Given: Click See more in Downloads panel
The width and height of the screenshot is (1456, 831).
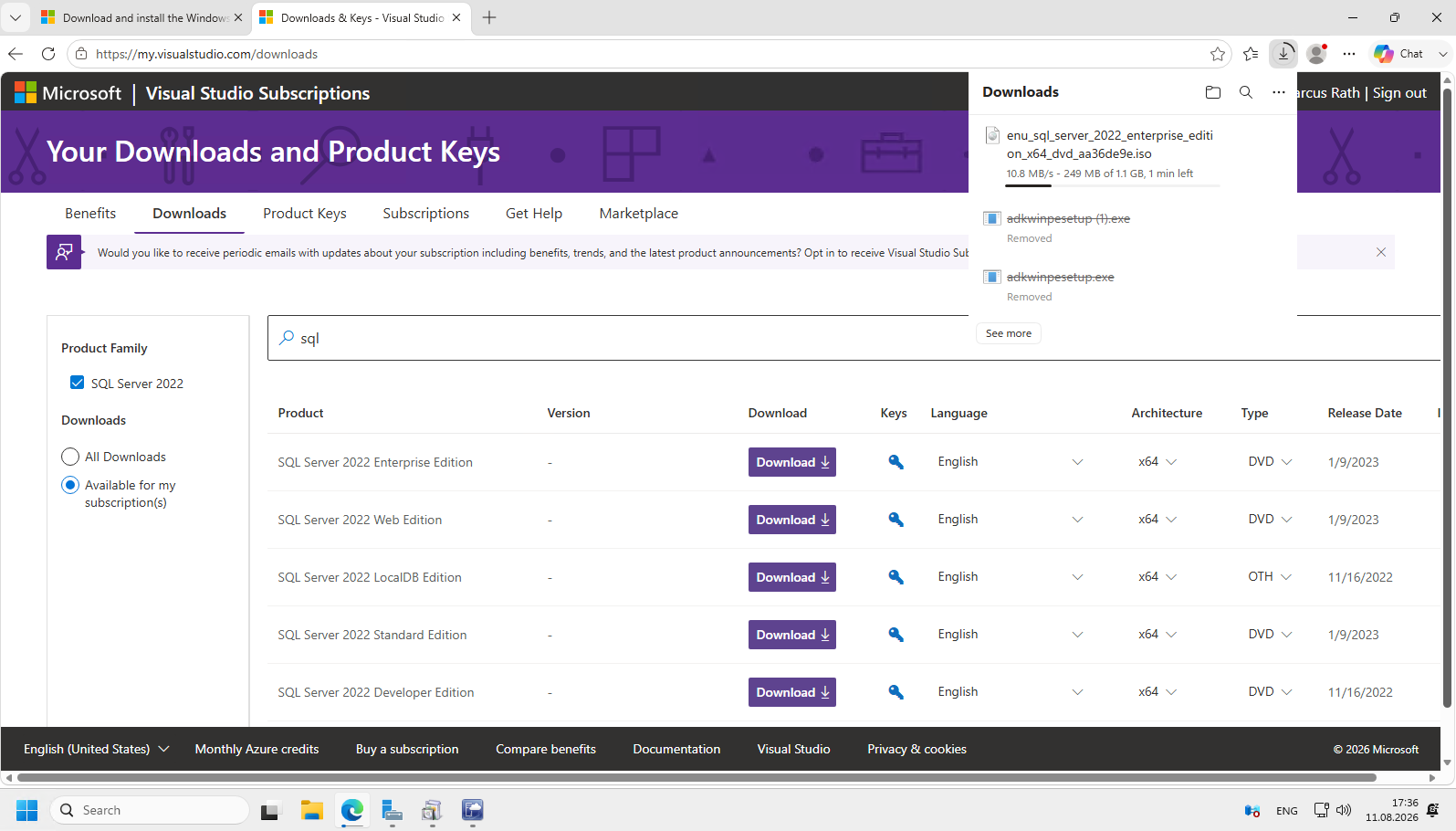Looking at the screenshot, I should (1009, 333).
